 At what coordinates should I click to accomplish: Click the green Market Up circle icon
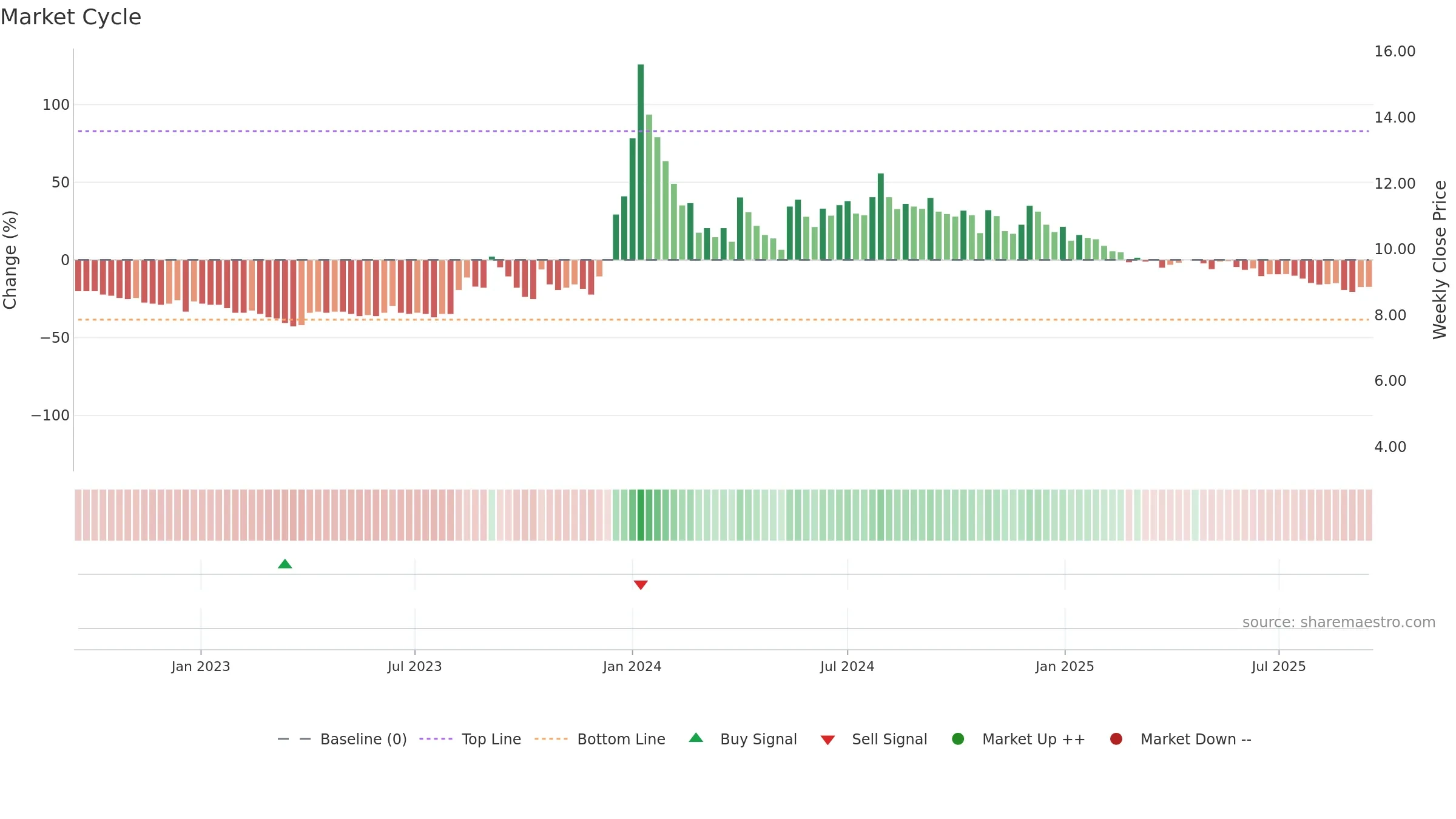pyautogui.click(x=958, y=738)
